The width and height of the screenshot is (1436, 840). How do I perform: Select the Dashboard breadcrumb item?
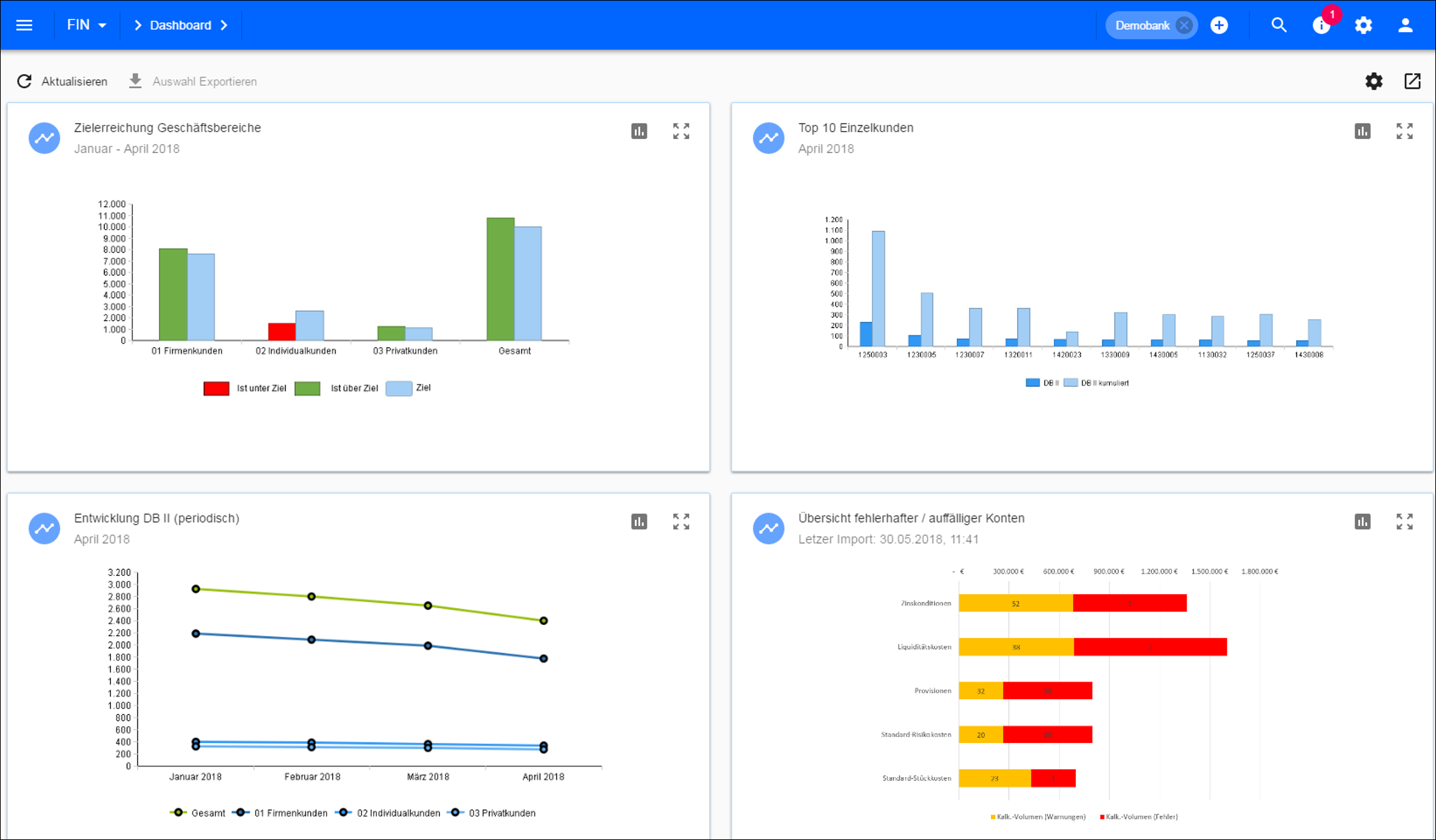[180, 25]
